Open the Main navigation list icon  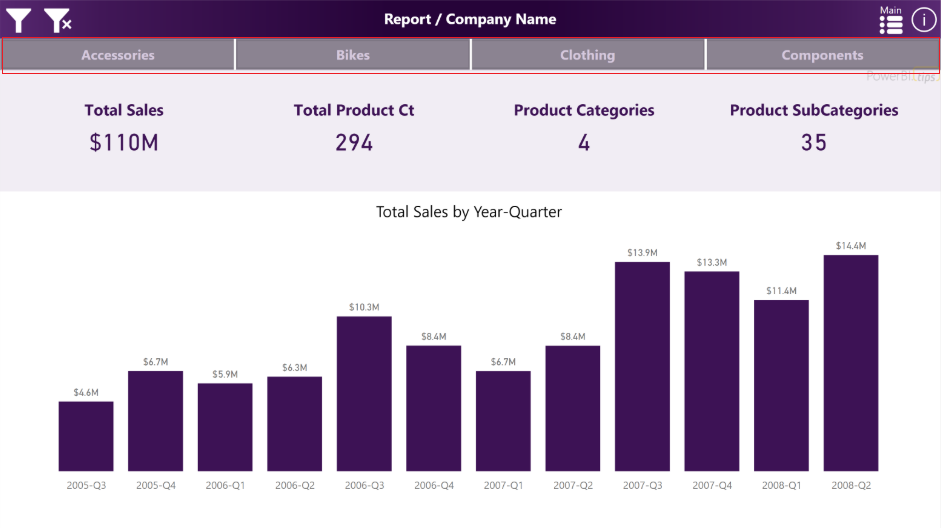coord(890,22)
